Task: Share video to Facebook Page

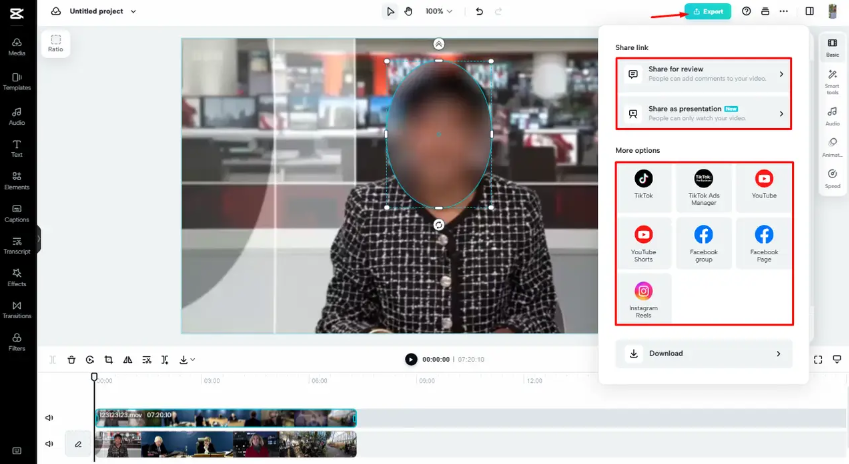Action: (x=764, y=244)
